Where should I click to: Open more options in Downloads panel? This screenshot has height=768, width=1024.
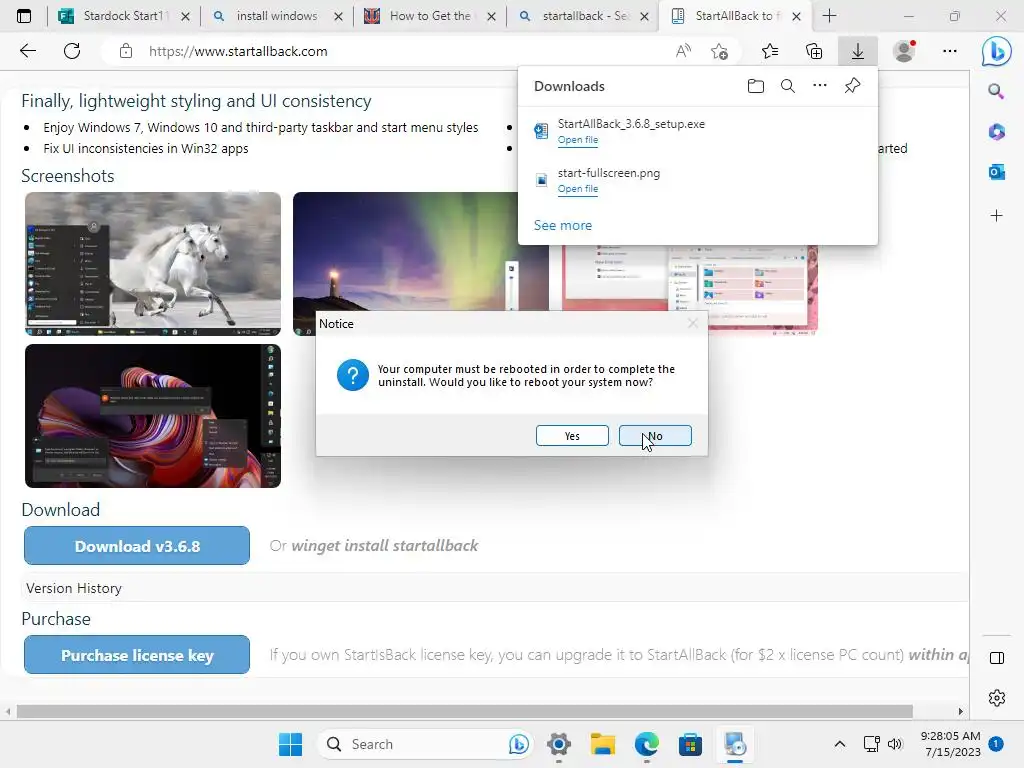[820, 86]
